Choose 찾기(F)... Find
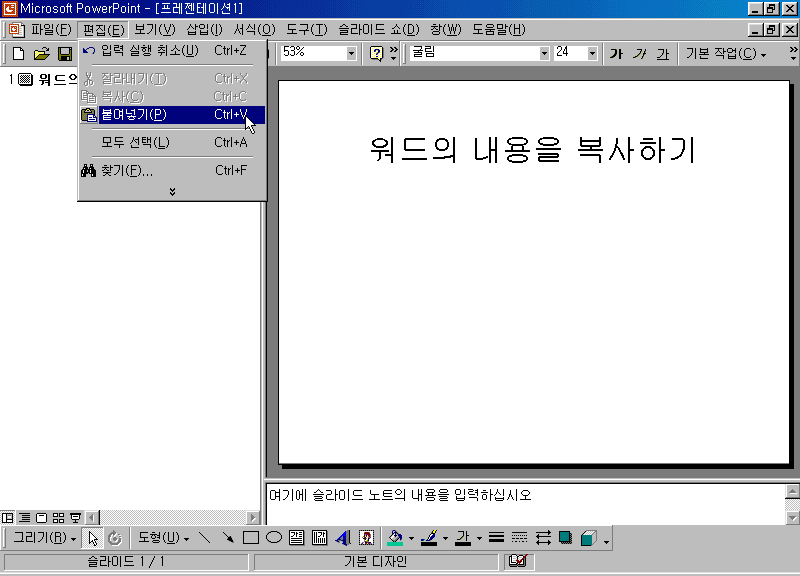 [172, 170]
